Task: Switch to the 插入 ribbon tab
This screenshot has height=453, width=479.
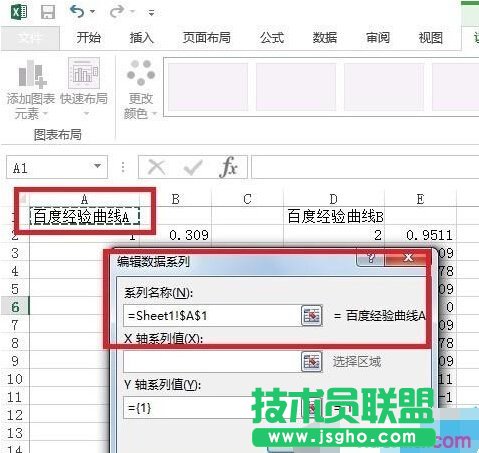Action: 141,38
